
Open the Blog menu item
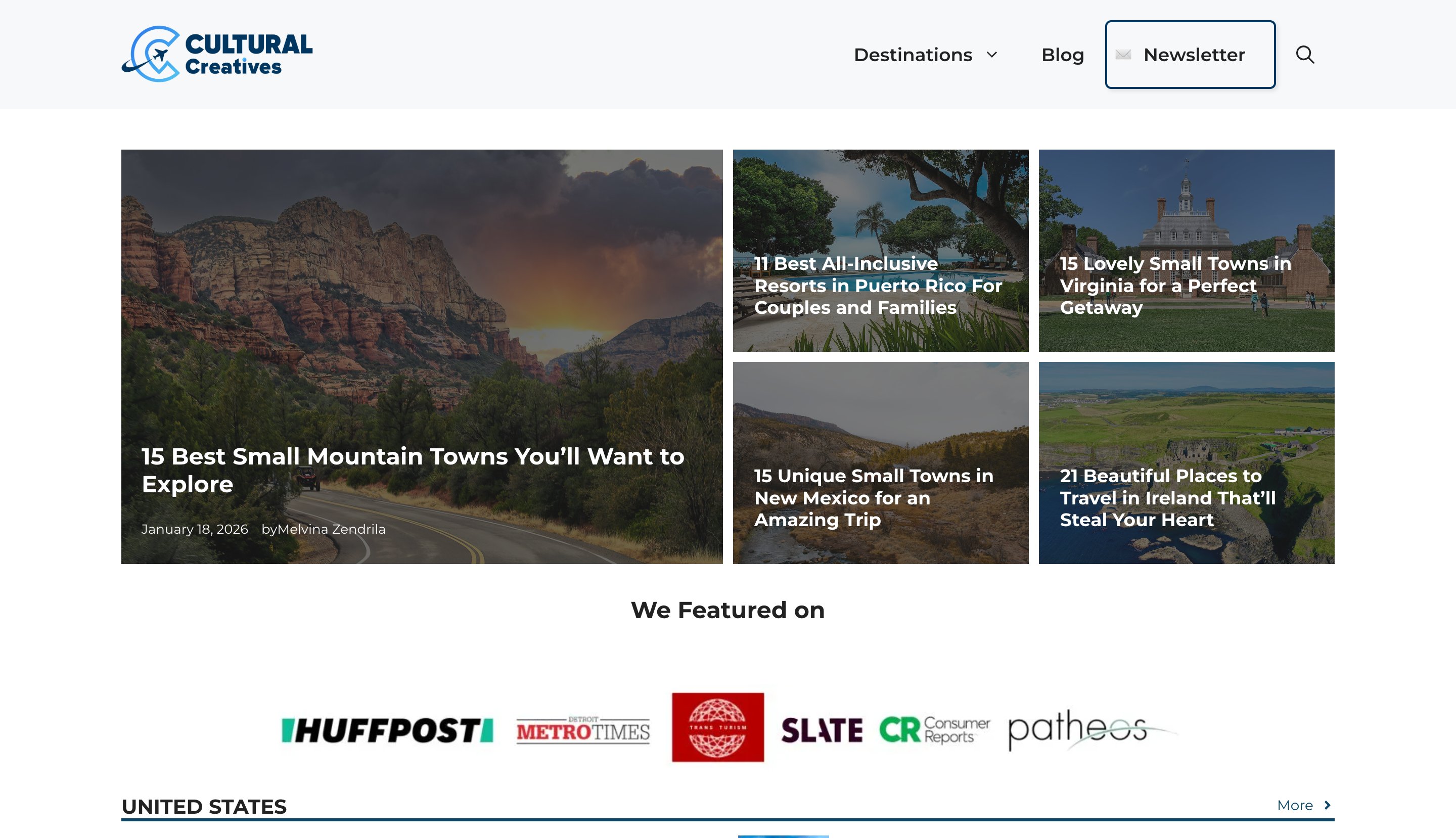coord(1062,55)
